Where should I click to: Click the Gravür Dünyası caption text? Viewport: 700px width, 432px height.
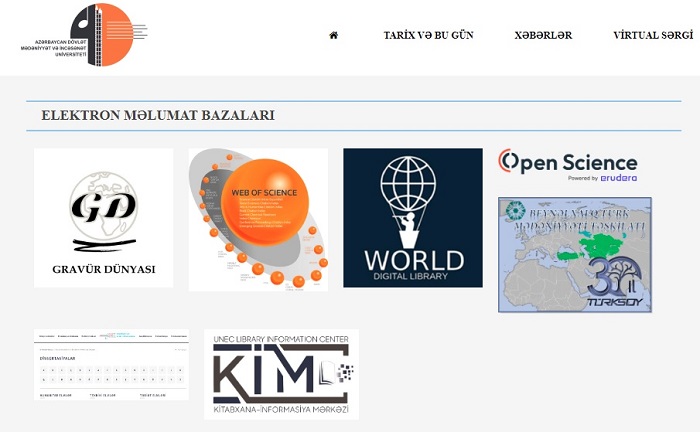pos(103,269)
